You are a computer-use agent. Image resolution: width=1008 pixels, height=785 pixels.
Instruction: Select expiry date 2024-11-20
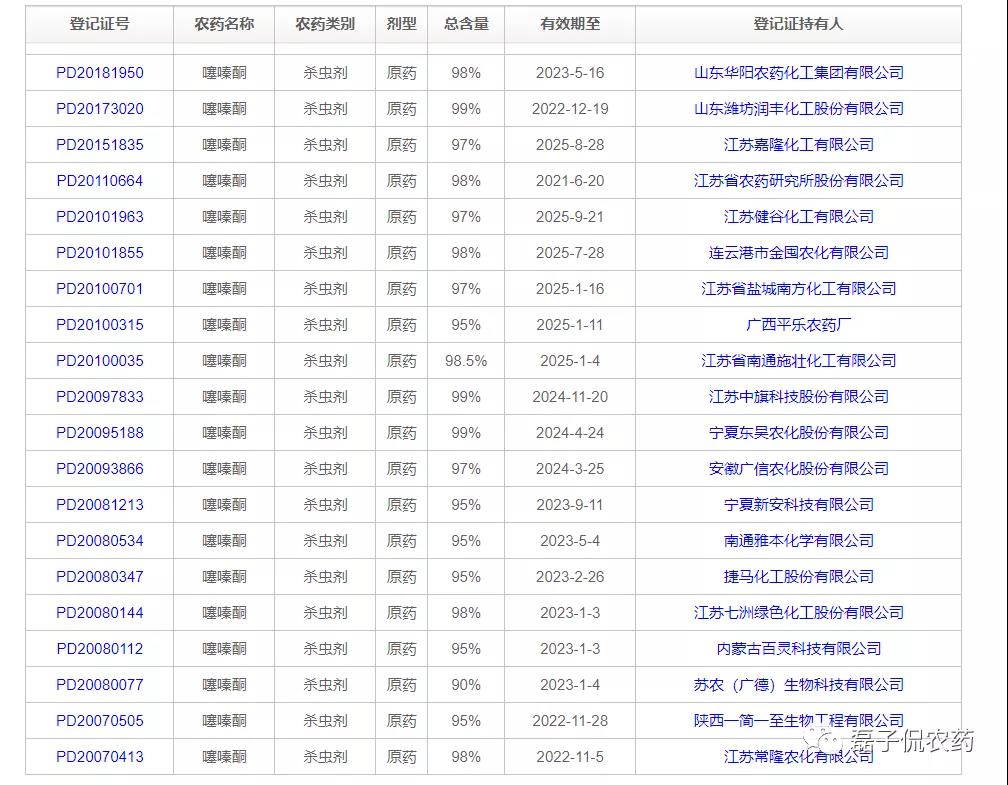click(570, 397)
